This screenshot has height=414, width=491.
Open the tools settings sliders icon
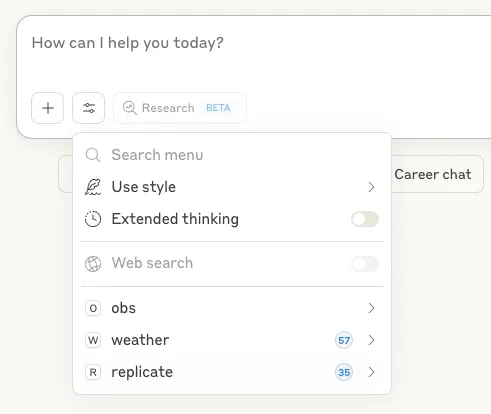coord(89,108)
